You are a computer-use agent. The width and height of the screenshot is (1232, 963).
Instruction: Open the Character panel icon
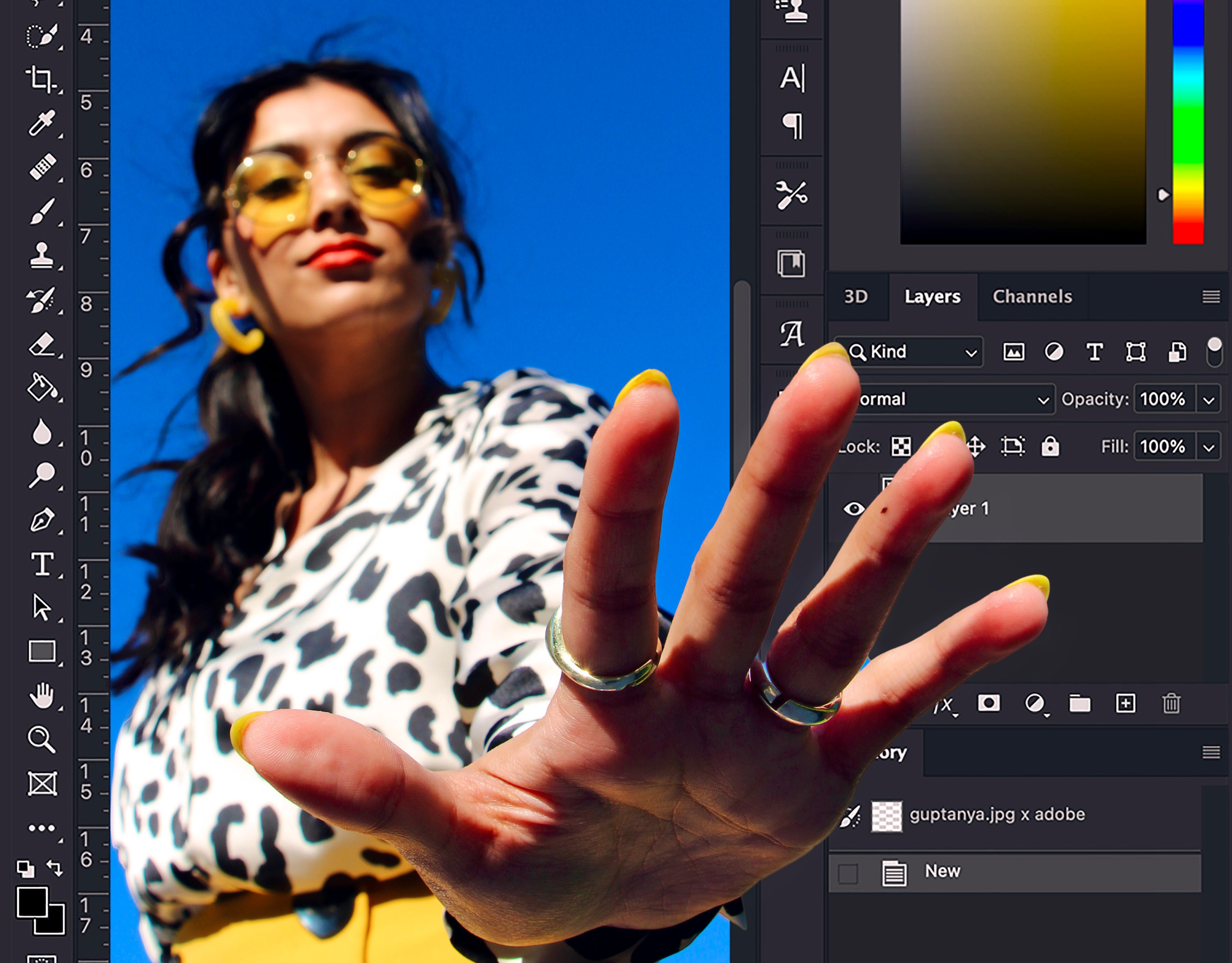(792, 78)
